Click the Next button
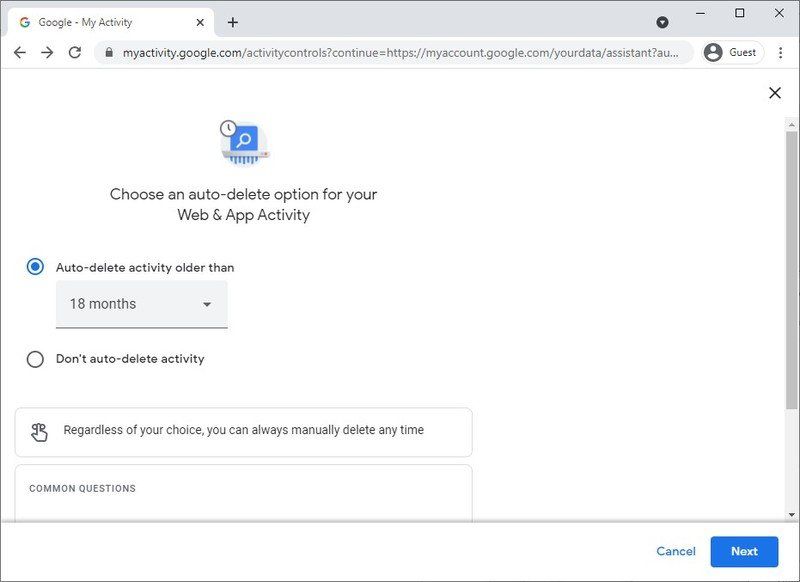The image size is (800, 582). pos(744,551)
